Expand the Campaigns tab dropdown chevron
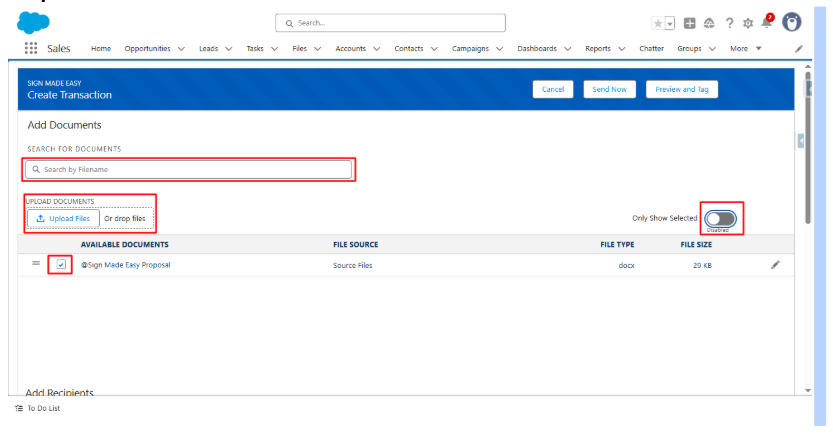This screenshot has width=833, height=439. pos(499,49)
